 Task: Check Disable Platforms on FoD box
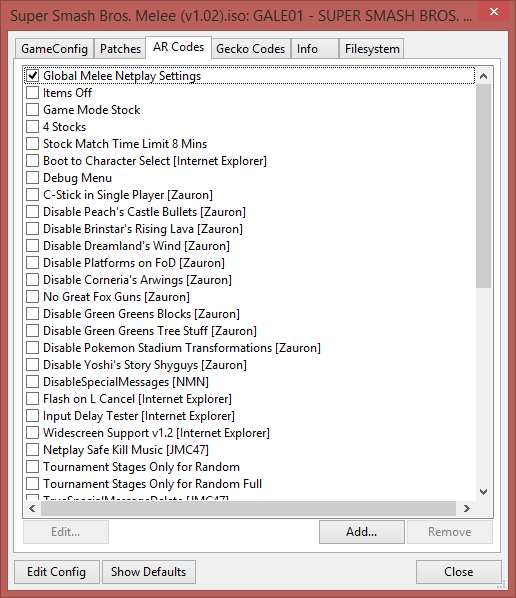click(x=32, y=262)
